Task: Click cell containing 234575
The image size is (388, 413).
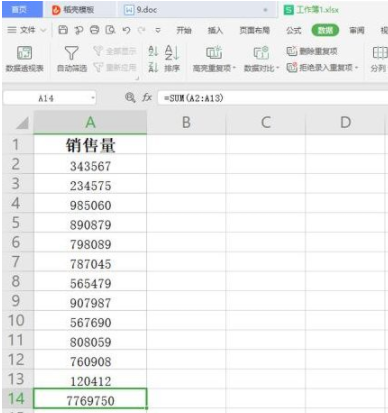Action: point(90,184)
